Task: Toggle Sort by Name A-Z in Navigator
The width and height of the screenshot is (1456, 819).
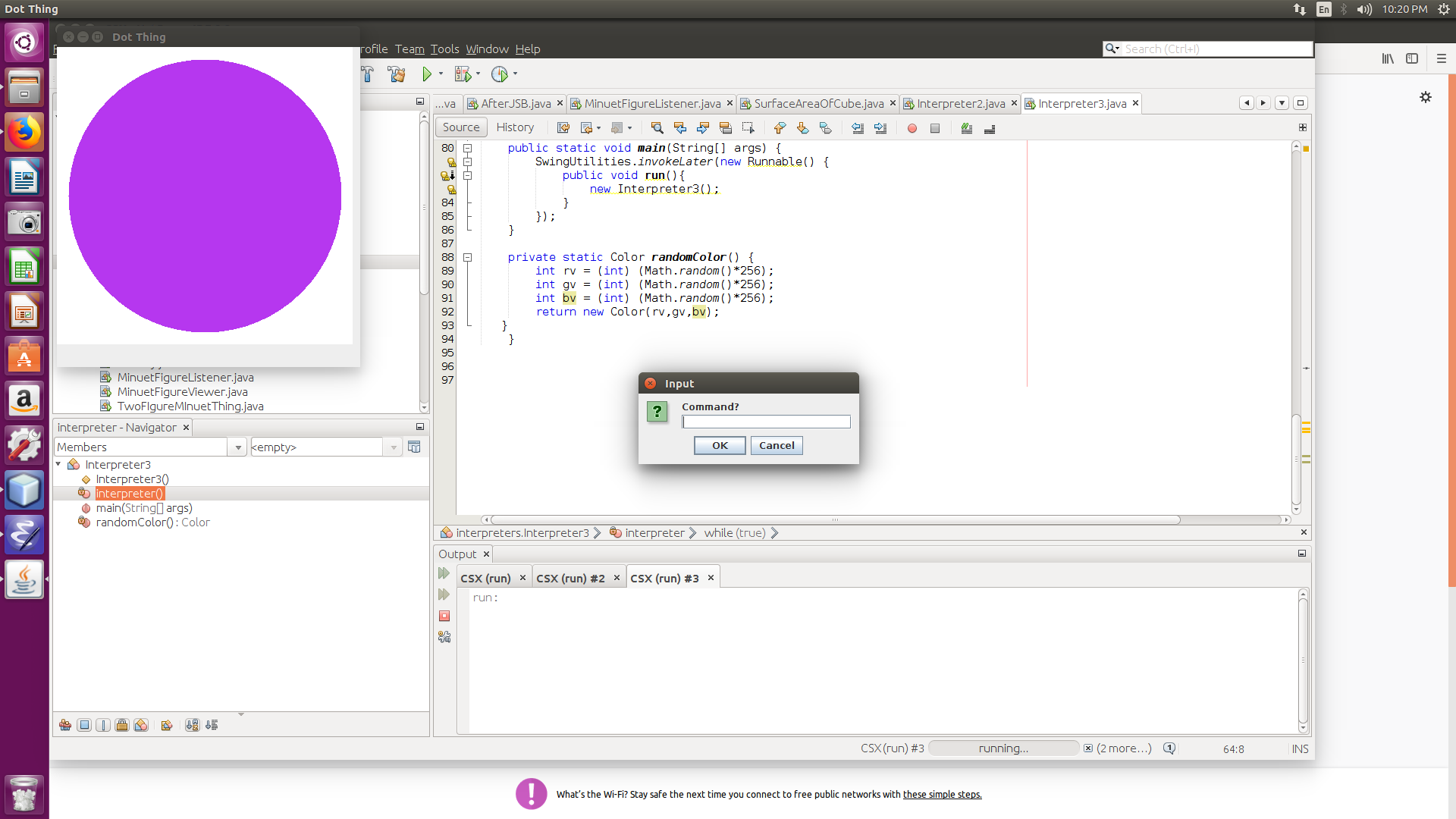Action: coord(193,726)
